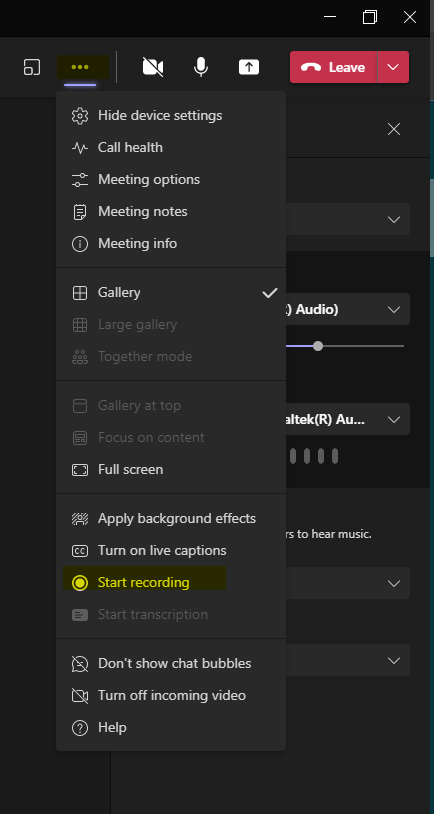This screenshot has height=814, width=434.
Task: Expand the speaker Audio dropdown
Action: [394, 310]
